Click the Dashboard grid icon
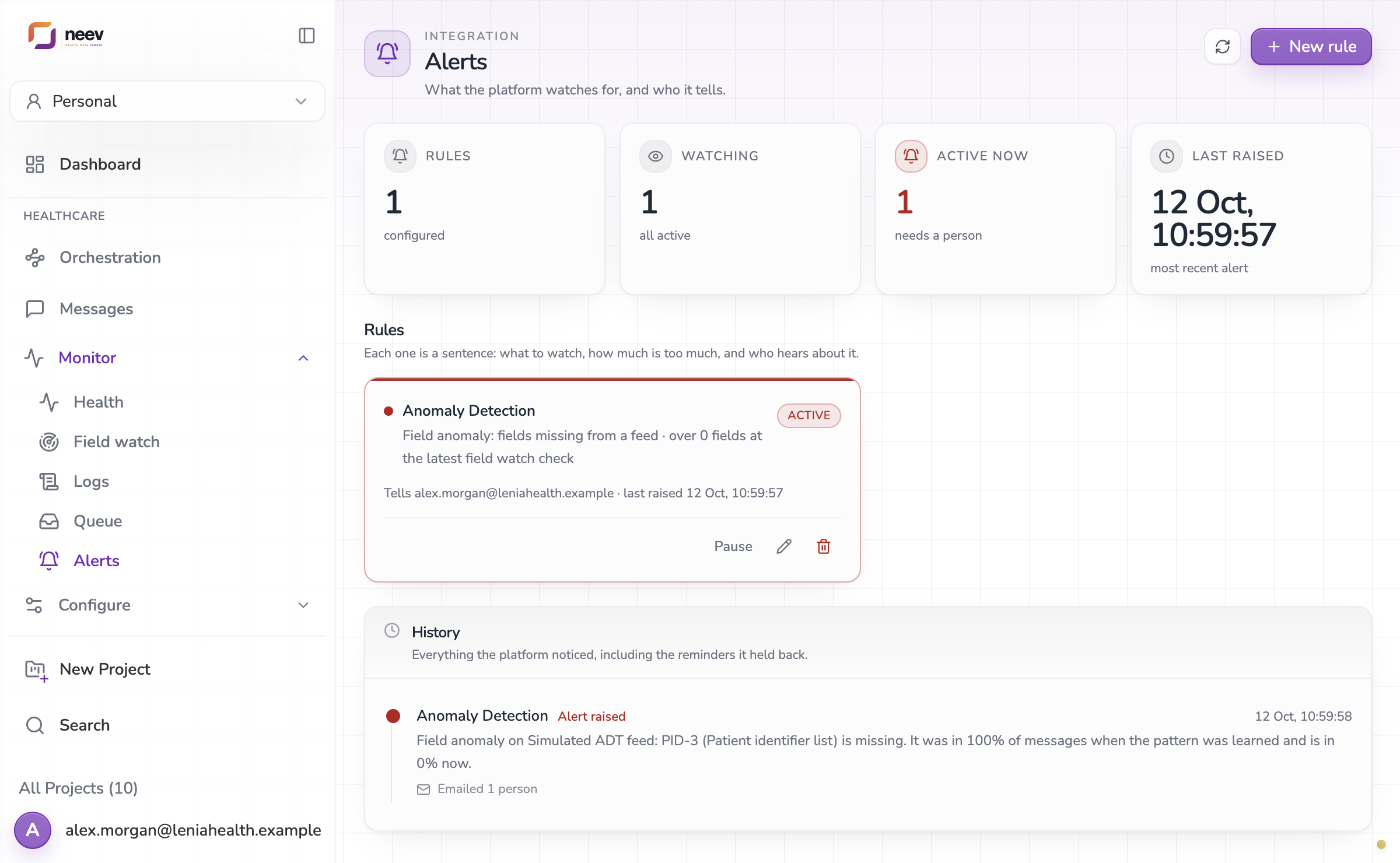 35,164
